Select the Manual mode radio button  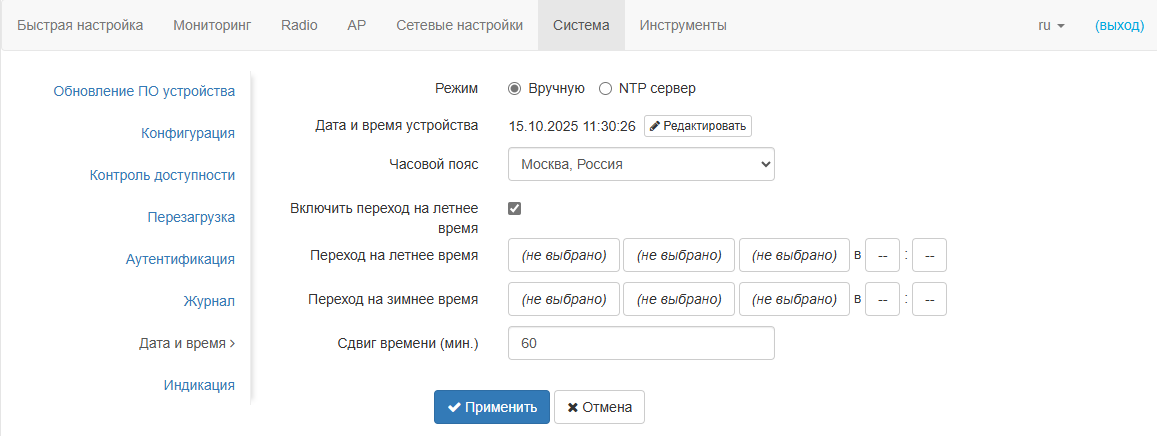[x=515, y=88]
